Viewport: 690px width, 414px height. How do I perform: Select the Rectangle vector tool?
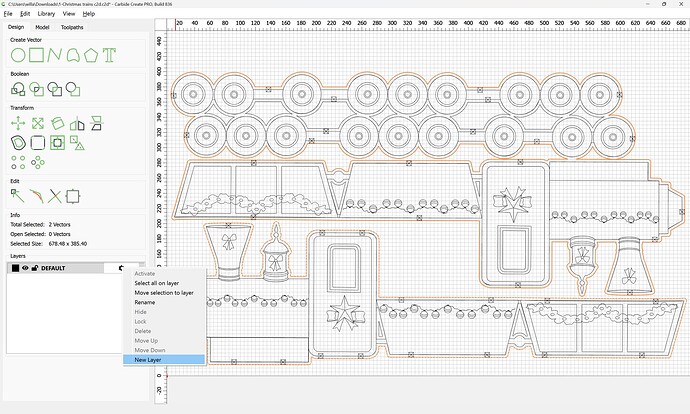pos(36,55)
